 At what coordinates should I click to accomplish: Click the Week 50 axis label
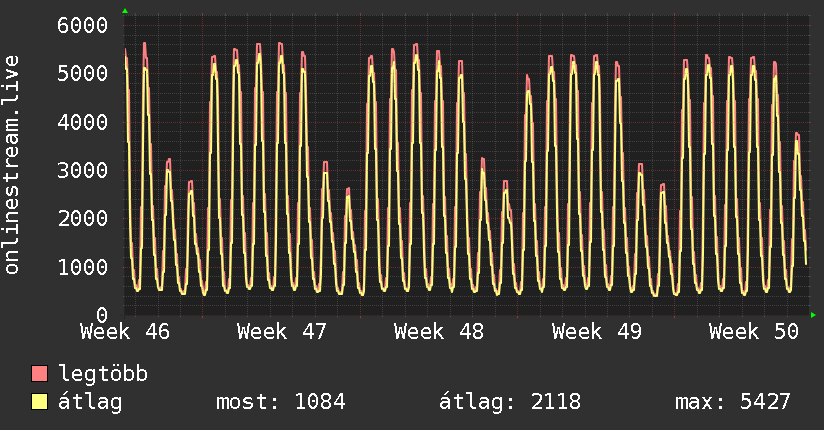pos(754,332)
